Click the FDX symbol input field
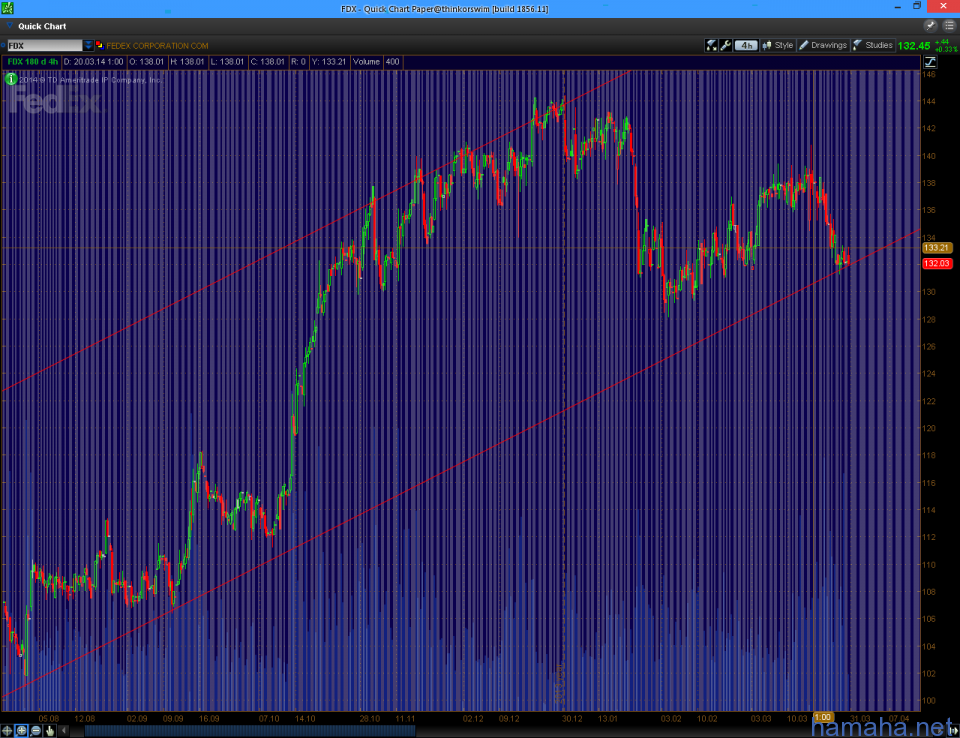This screenshot has height=738, width=960. 44,45
